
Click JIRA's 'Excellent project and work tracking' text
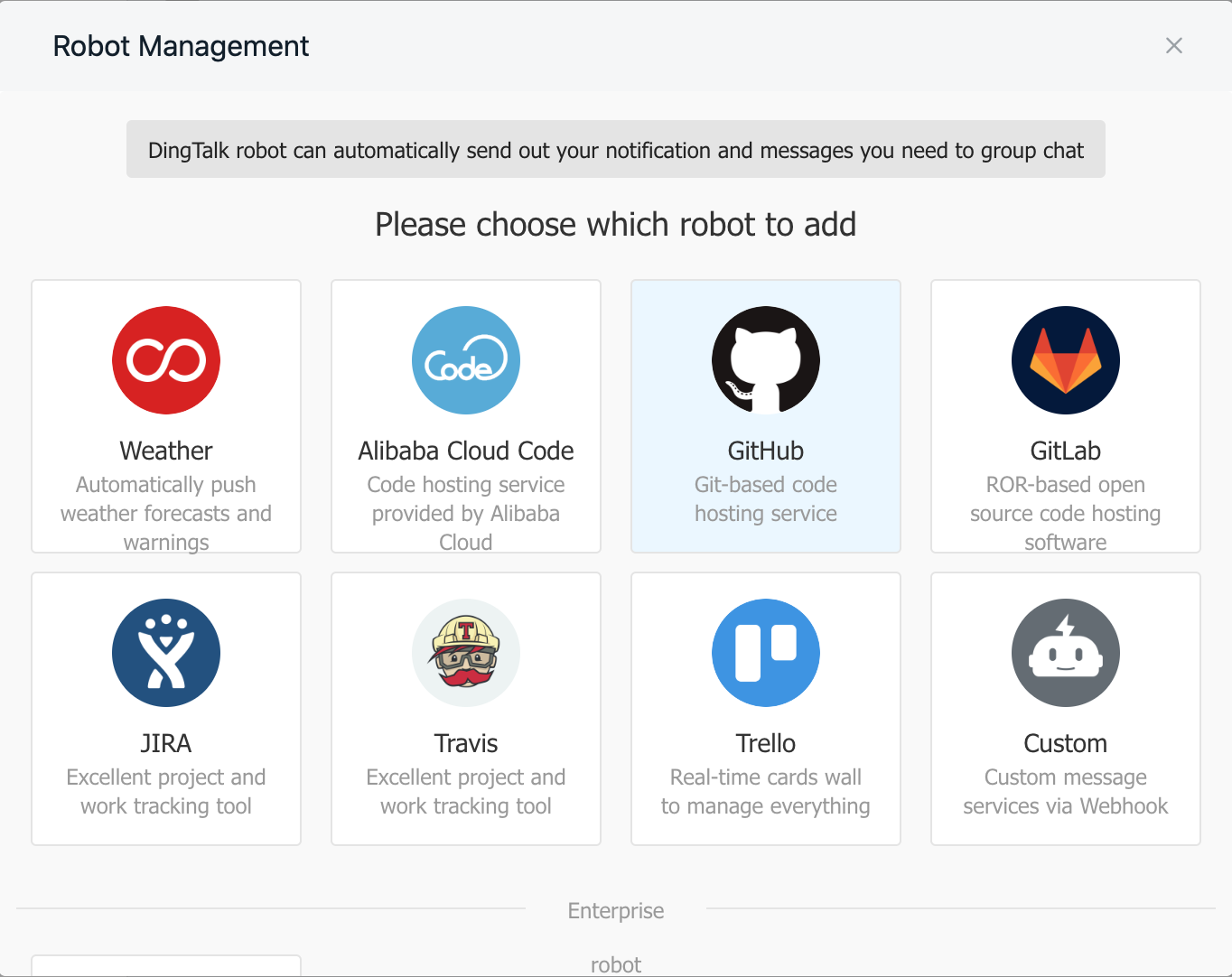(x=166, y=792)
